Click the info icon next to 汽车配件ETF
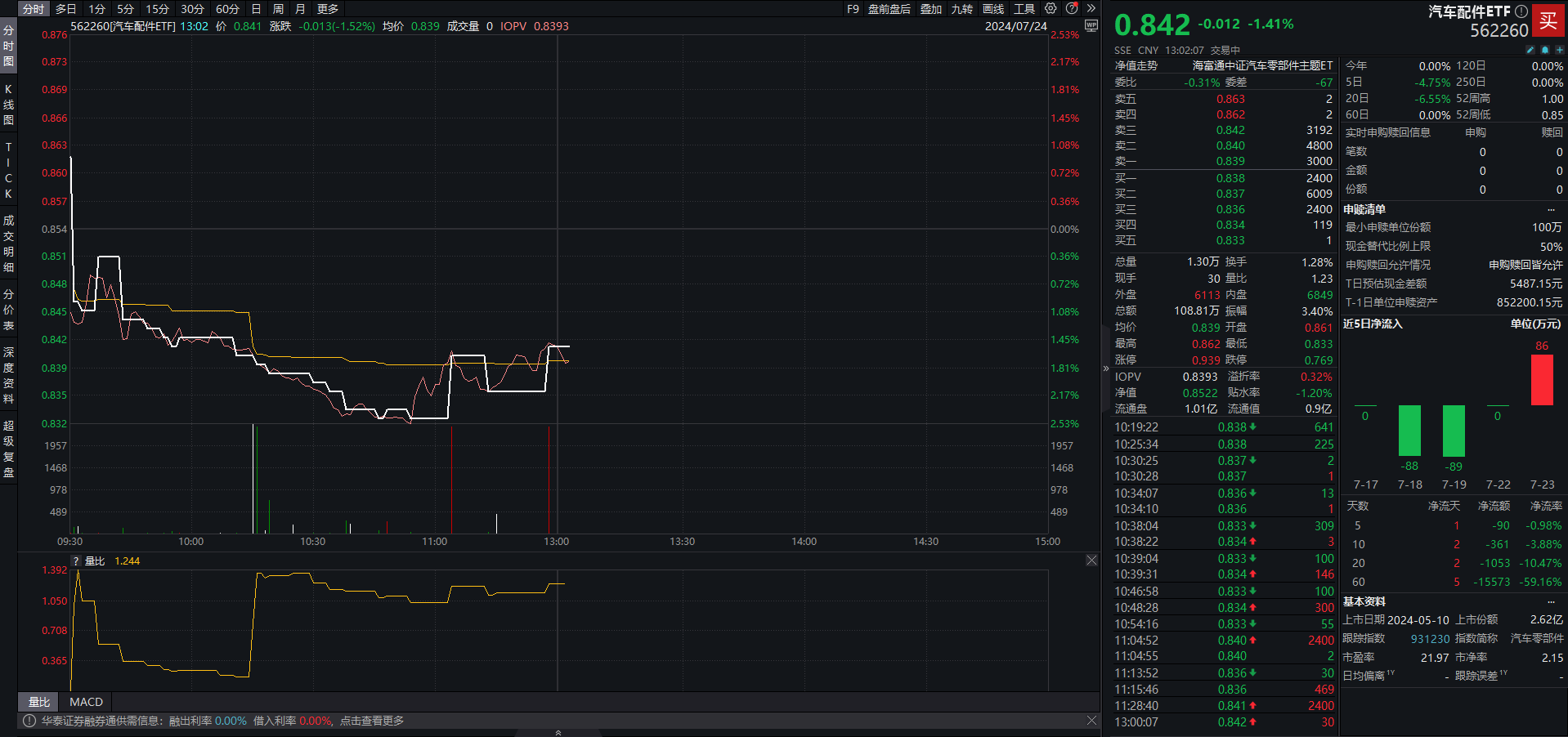Viewport: 1568px width, 737px height. coord(1521,11)
